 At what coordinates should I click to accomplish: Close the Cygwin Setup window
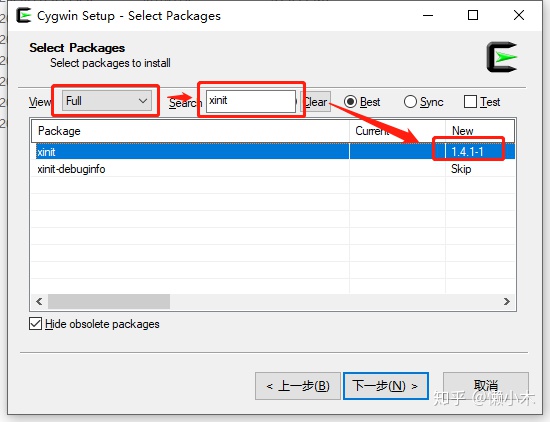(x=519, y=15)
